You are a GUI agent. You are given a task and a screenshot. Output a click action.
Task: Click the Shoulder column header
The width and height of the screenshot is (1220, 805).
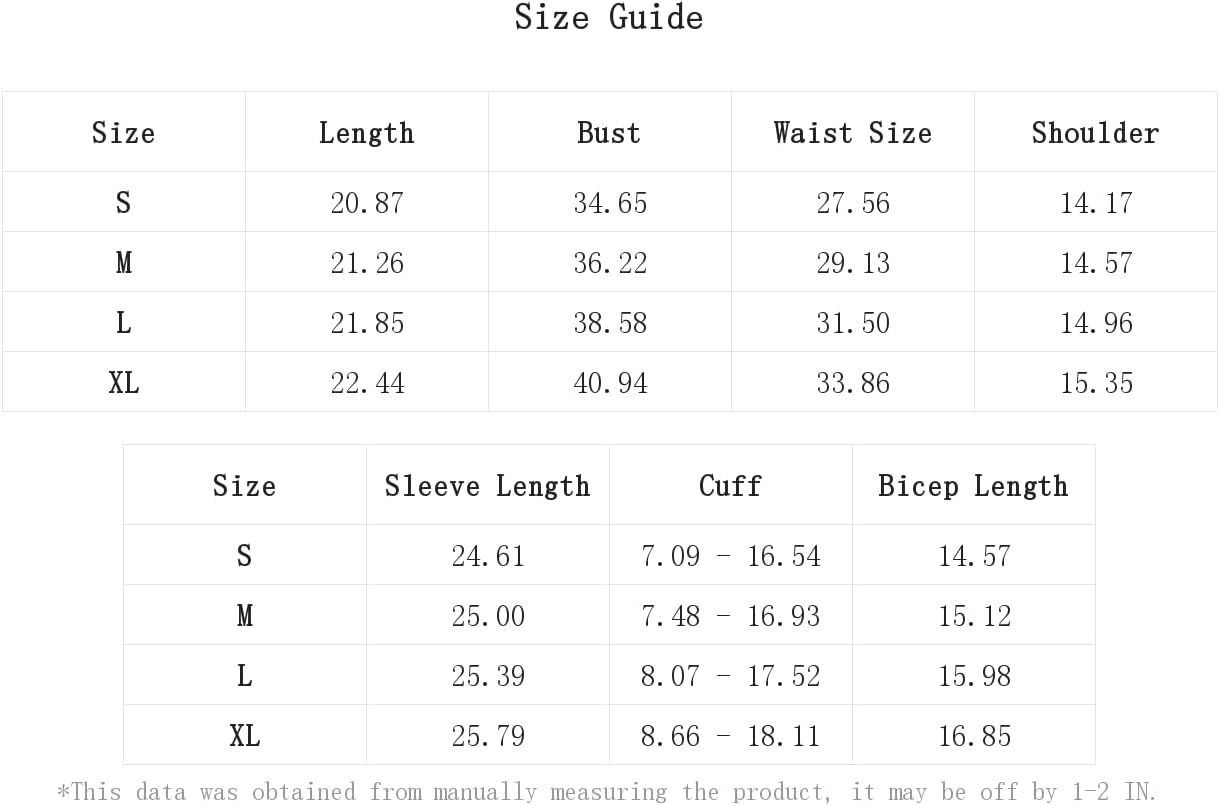coord(1095,132)
